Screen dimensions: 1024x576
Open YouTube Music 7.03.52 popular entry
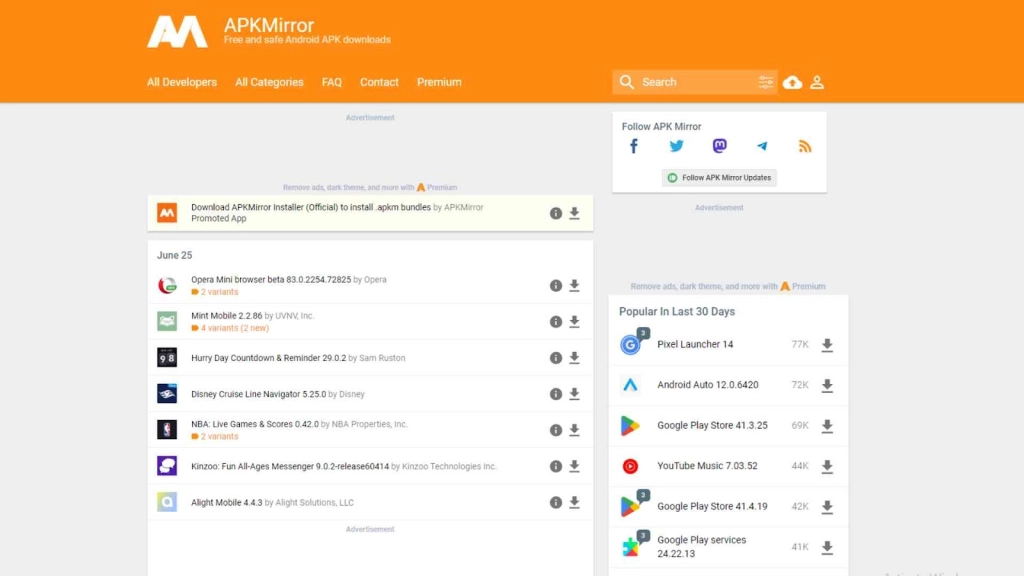707,466
